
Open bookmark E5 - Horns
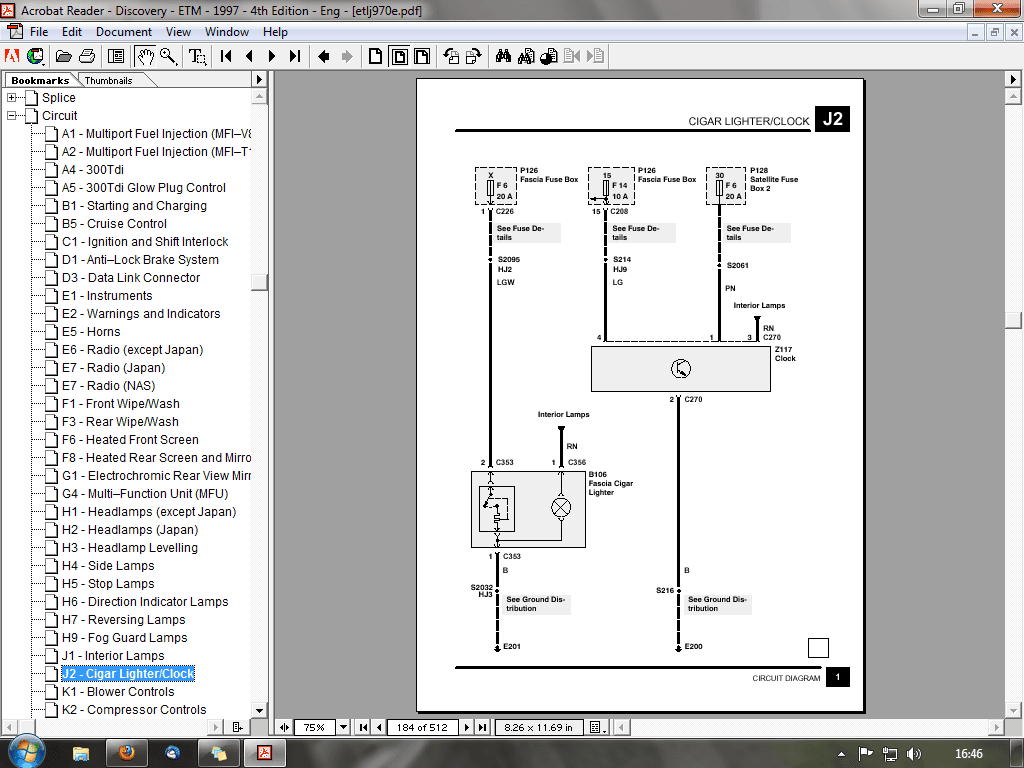pyautogui.click(x=91, y=332)
